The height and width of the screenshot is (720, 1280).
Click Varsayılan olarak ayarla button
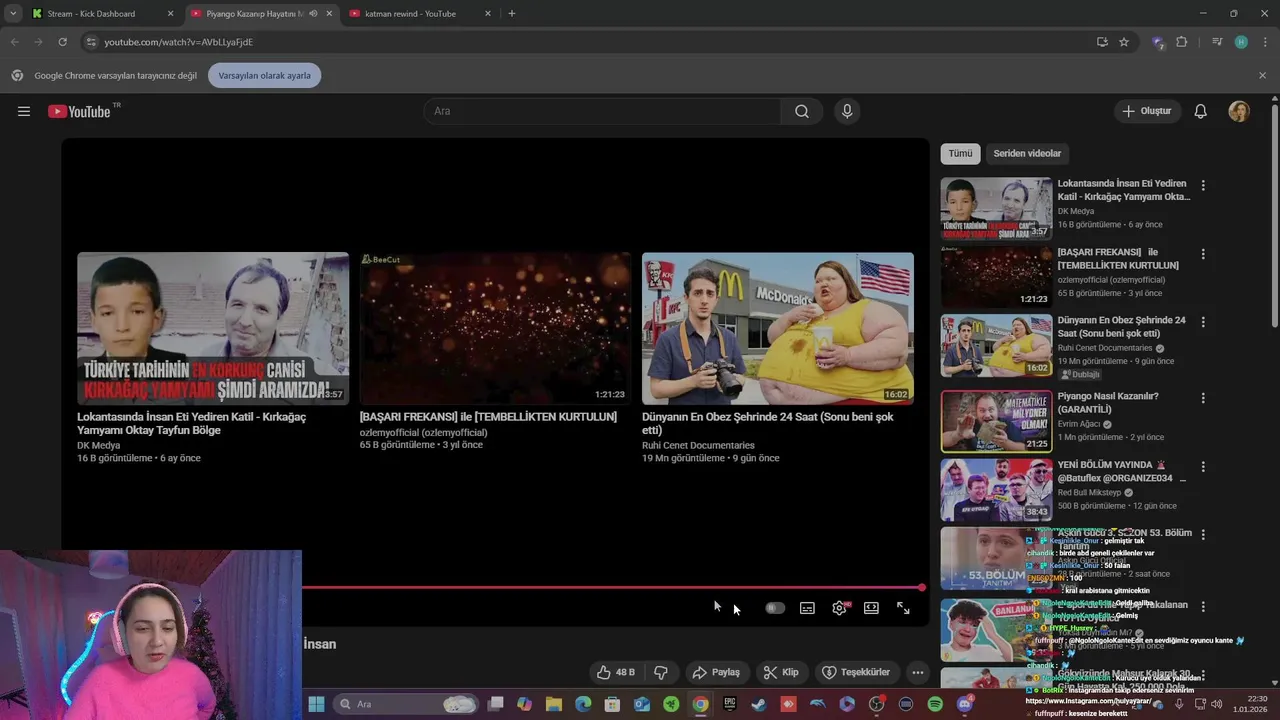click(x=265, y=75)
